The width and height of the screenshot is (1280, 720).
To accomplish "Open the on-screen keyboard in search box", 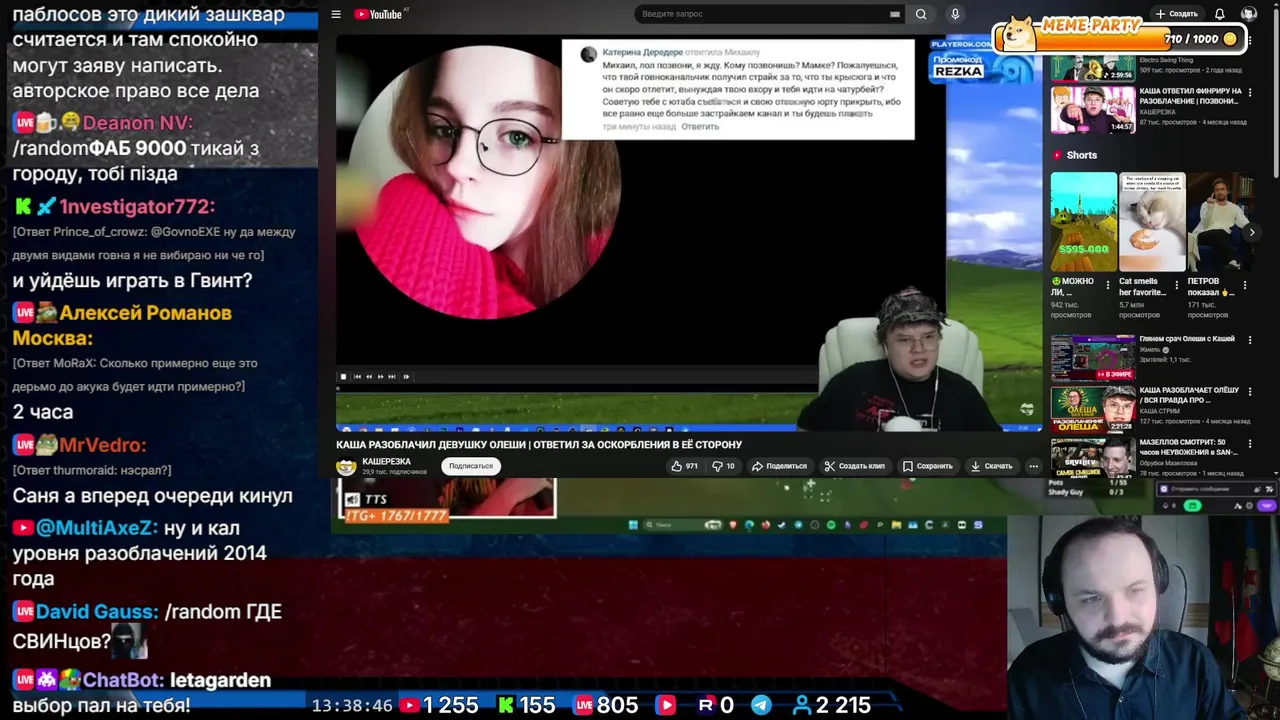I will (895, 14).
